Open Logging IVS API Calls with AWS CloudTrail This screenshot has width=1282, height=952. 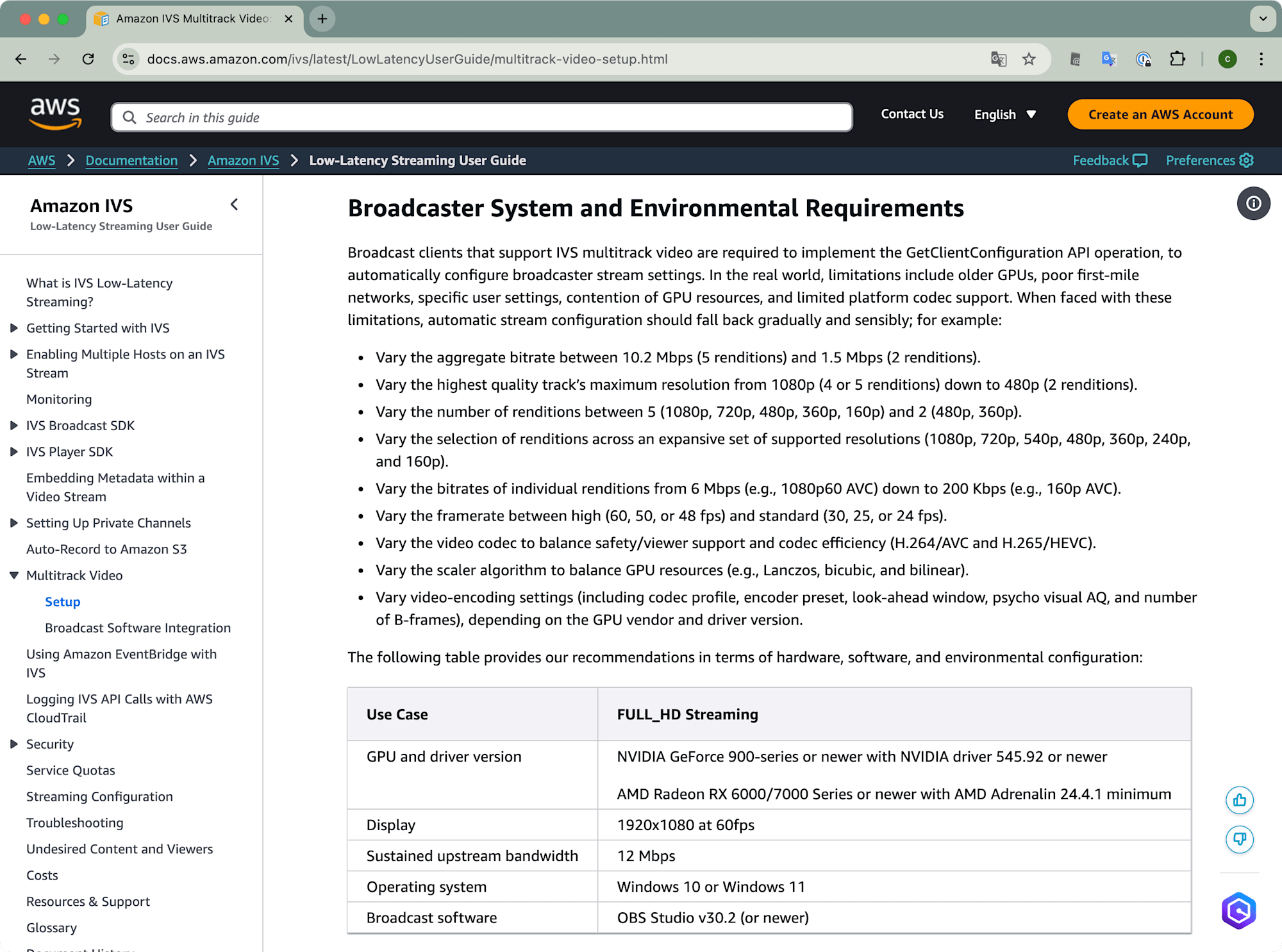[119, 708]
